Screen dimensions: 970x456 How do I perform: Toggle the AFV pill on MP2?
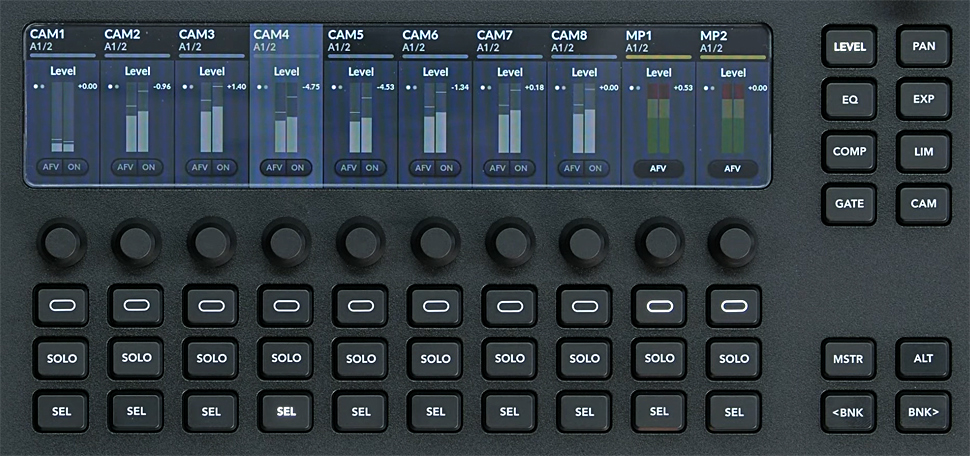pyautogui.click(x=732, y=168)
